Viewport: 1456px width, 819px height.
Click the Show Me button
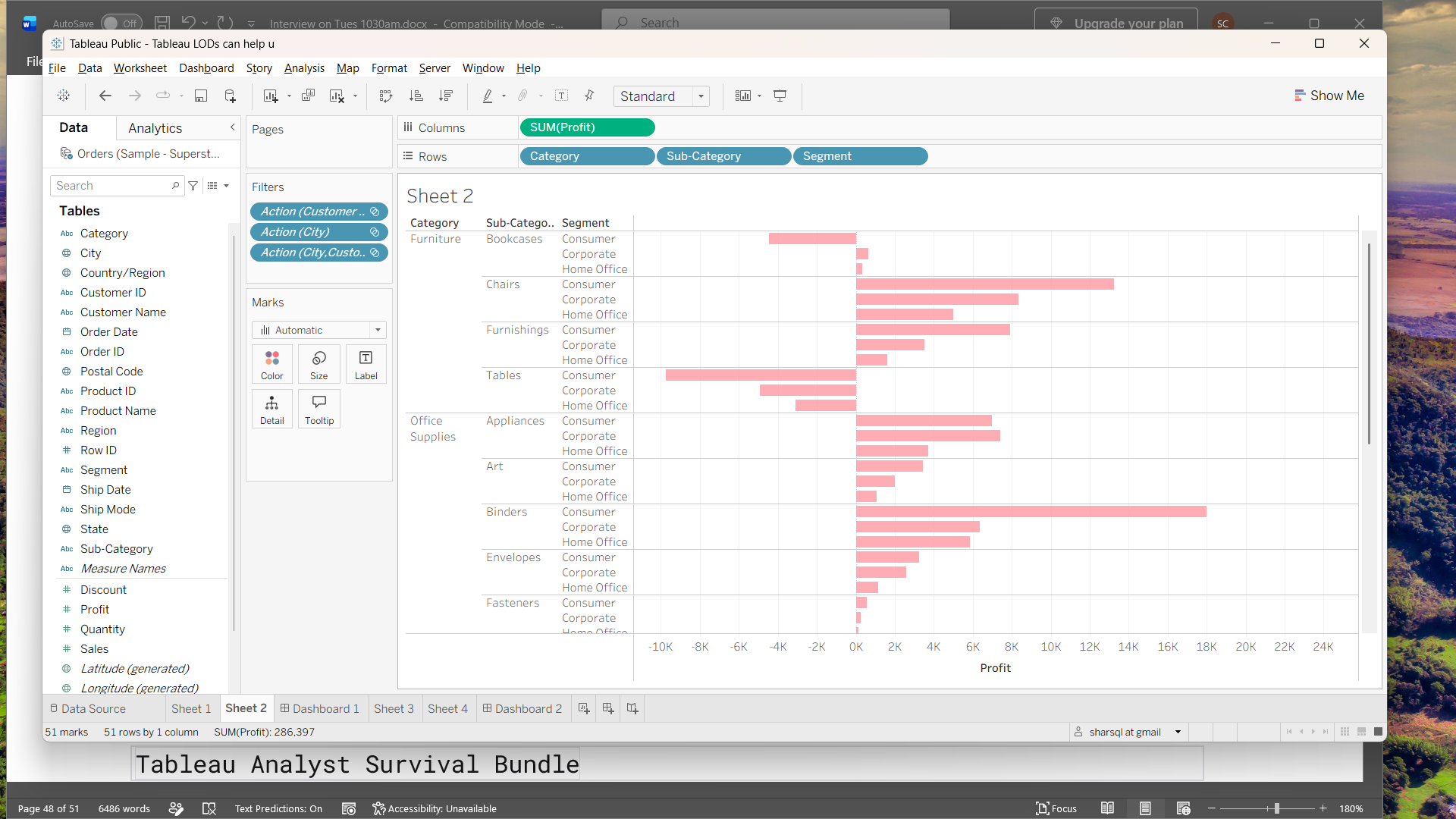(x=1329, y=96)
